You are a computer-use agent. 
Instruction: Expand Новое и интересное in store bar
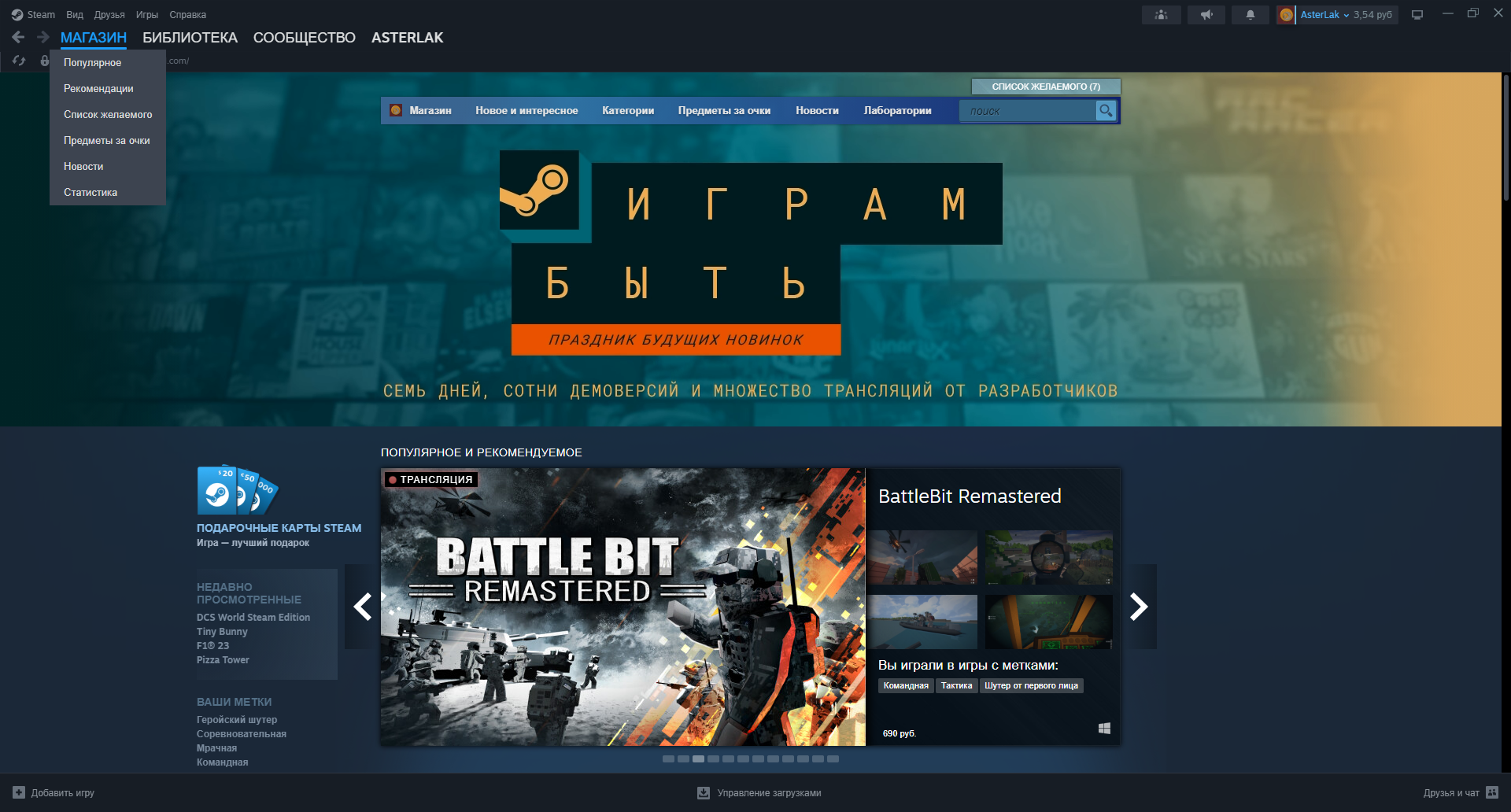[526, 111]
